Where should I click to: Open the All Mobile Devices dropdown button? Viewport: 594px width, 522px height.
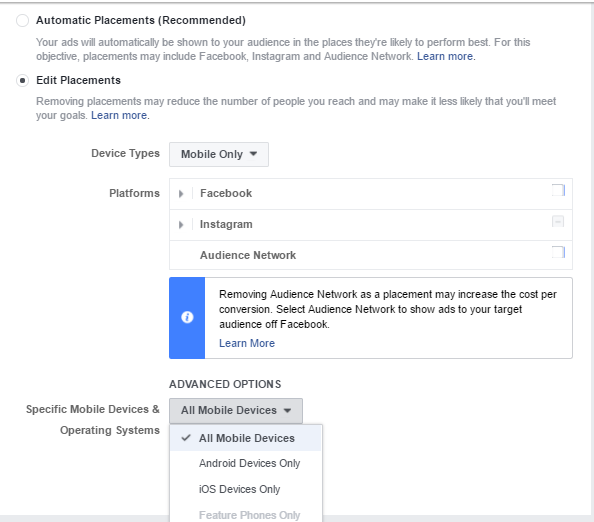click(236, 411)
